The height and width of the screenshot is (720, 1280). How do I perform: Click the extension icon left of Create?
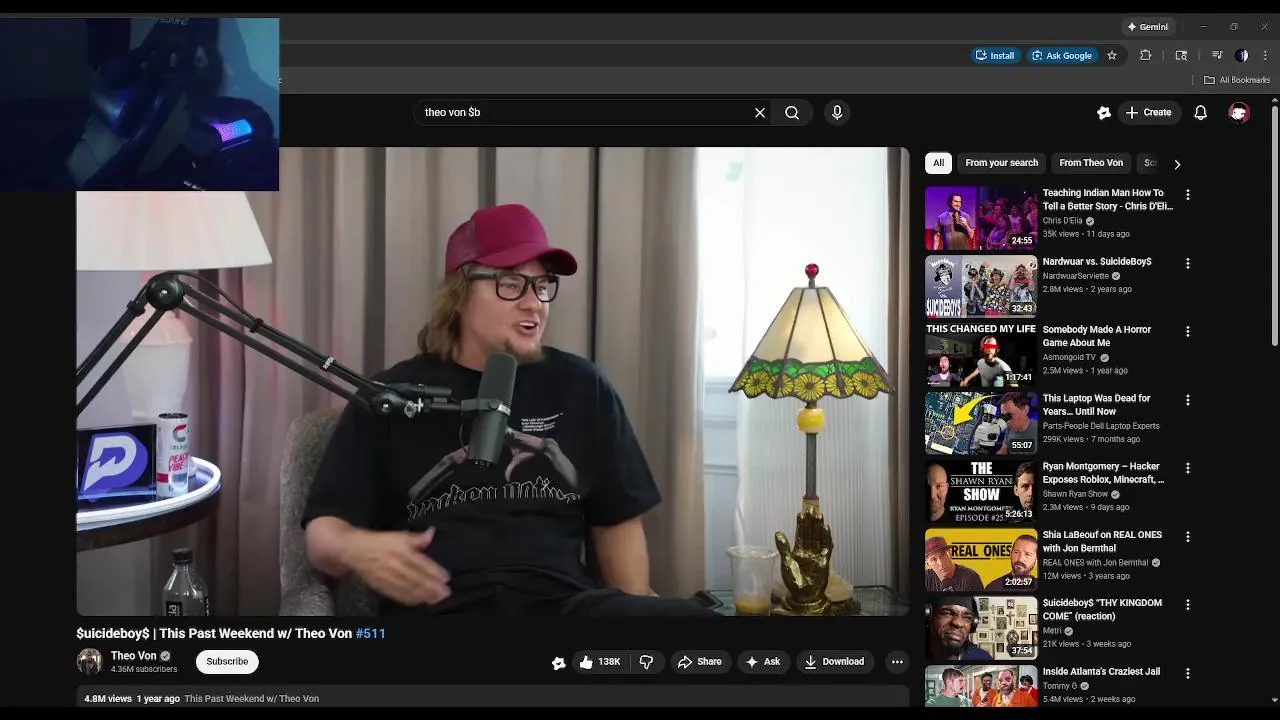(x=1104, y=113)
